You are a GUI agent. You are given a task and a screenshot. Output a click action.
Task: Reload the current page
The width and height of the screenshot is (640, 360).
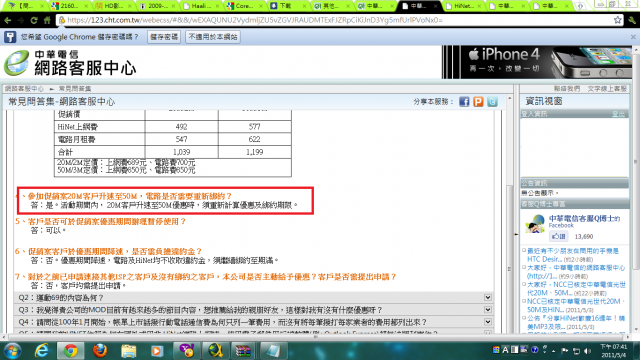click(x=34, y=20)
